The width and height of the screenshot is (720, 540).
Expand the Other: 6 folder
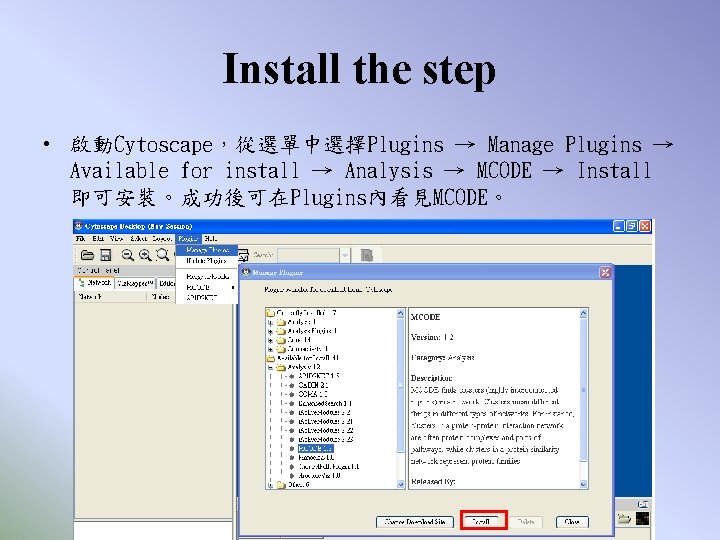point(270,485)
